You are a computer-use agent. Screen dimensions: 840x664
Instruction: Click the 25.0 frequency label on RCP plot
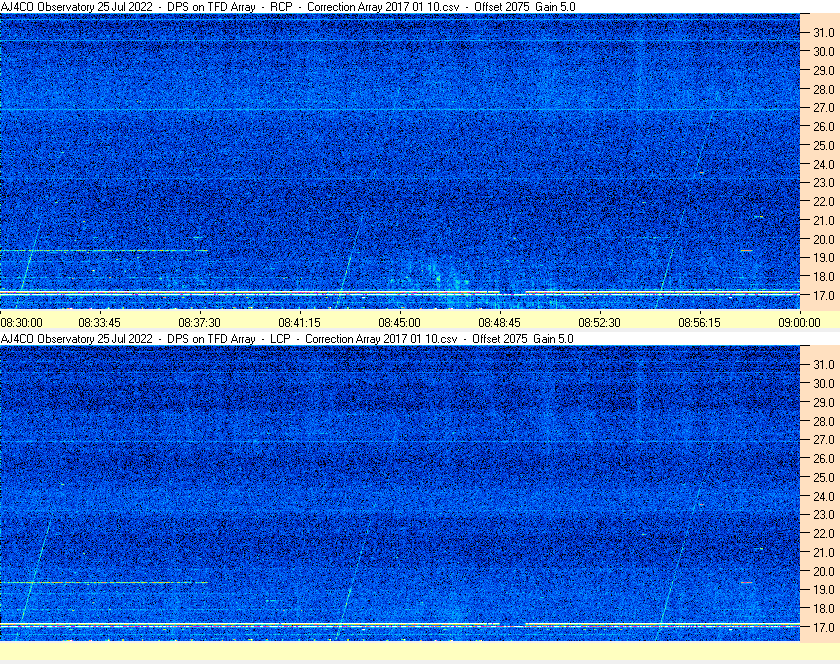(824, 145)
